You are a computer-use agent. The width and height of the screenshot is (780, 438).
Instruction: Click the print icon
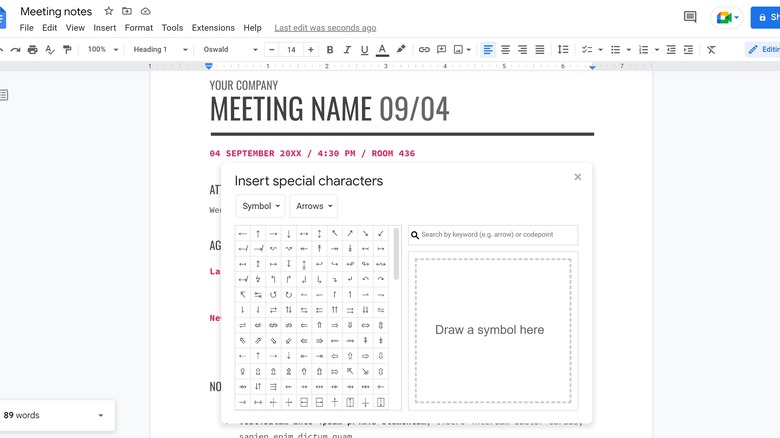pyautogui.click(x=33, y=49)
